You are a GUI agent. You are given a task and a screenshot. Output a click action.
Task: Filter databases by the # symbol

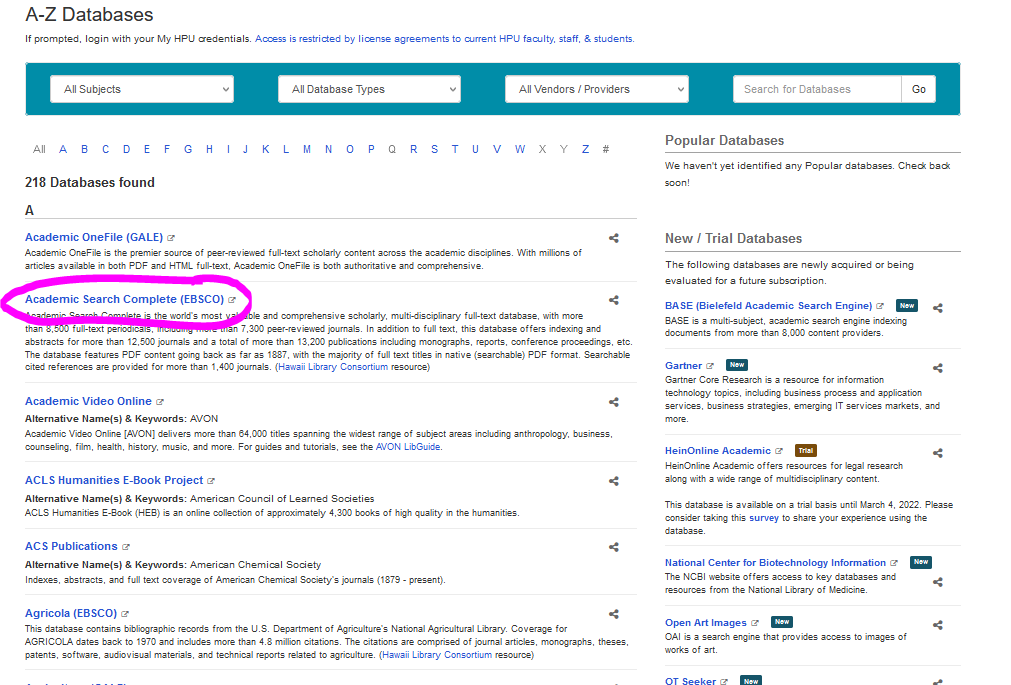click(606, 149)
